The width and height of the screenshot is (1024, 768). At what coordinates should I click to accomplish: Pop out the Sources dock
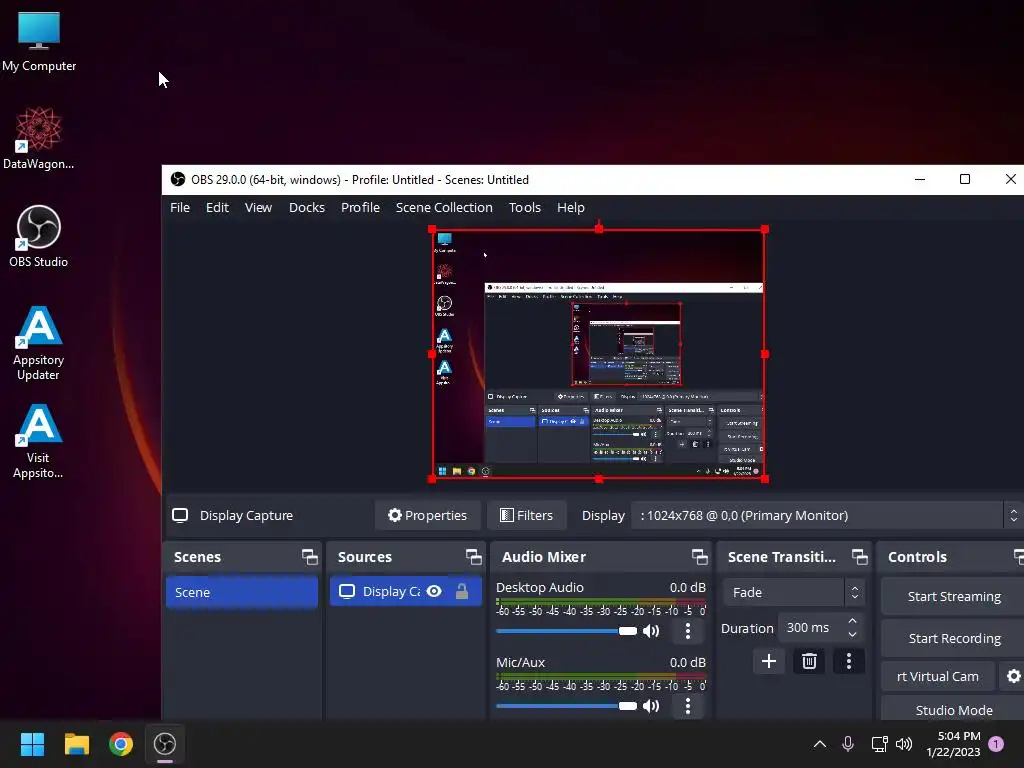pyautogui.click(x=473, y=557)
